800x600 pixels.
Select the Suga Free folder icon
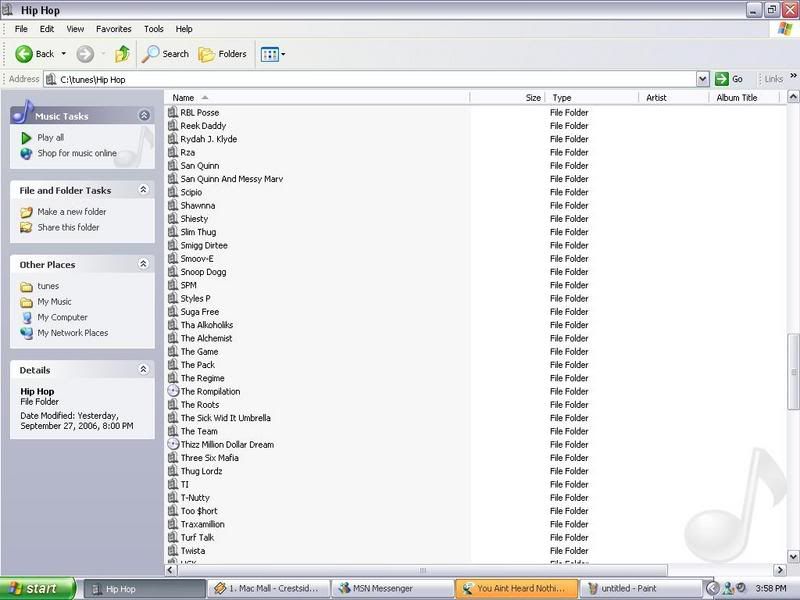173,311
